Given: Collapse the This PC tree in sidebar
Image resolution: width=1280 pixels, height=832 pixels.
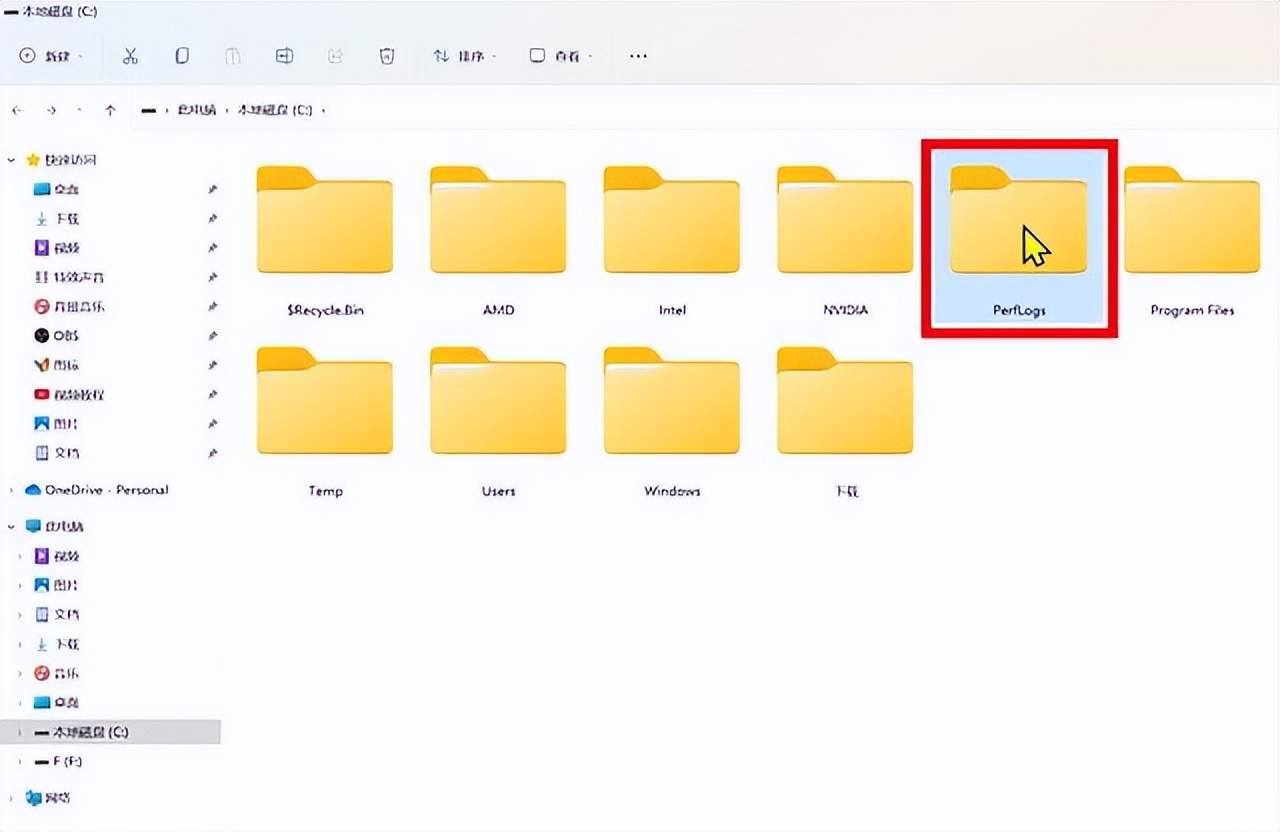Looking at the screenshot, I should point(10,525).
